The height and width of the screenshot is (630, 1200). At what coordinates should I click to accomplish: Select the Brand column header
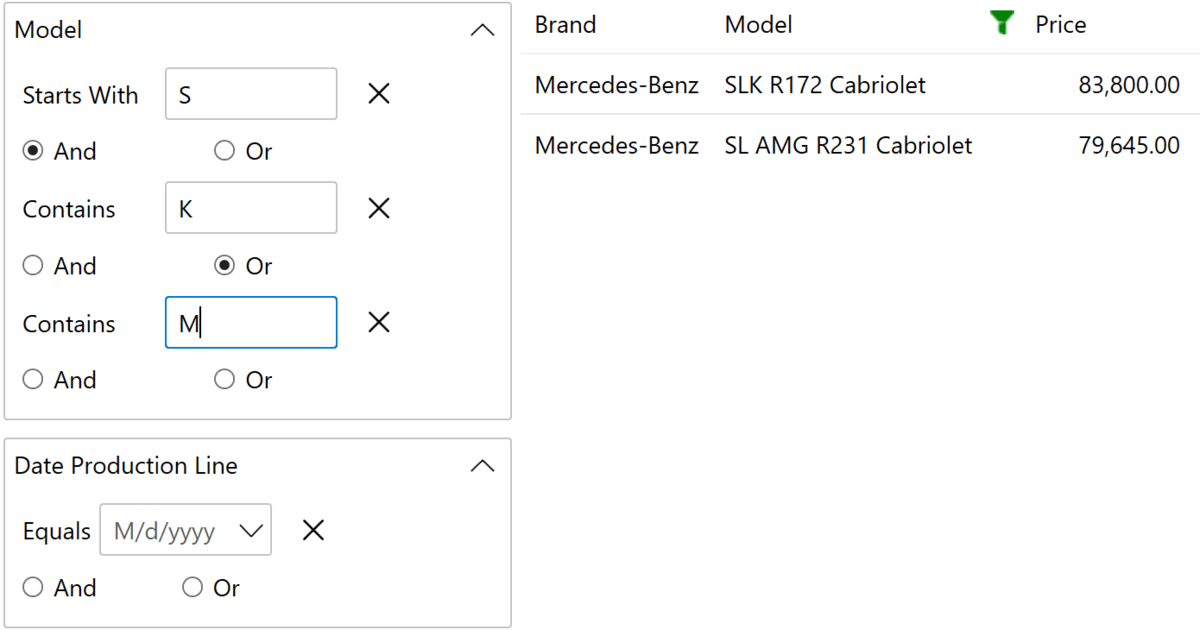click(564, 24)
